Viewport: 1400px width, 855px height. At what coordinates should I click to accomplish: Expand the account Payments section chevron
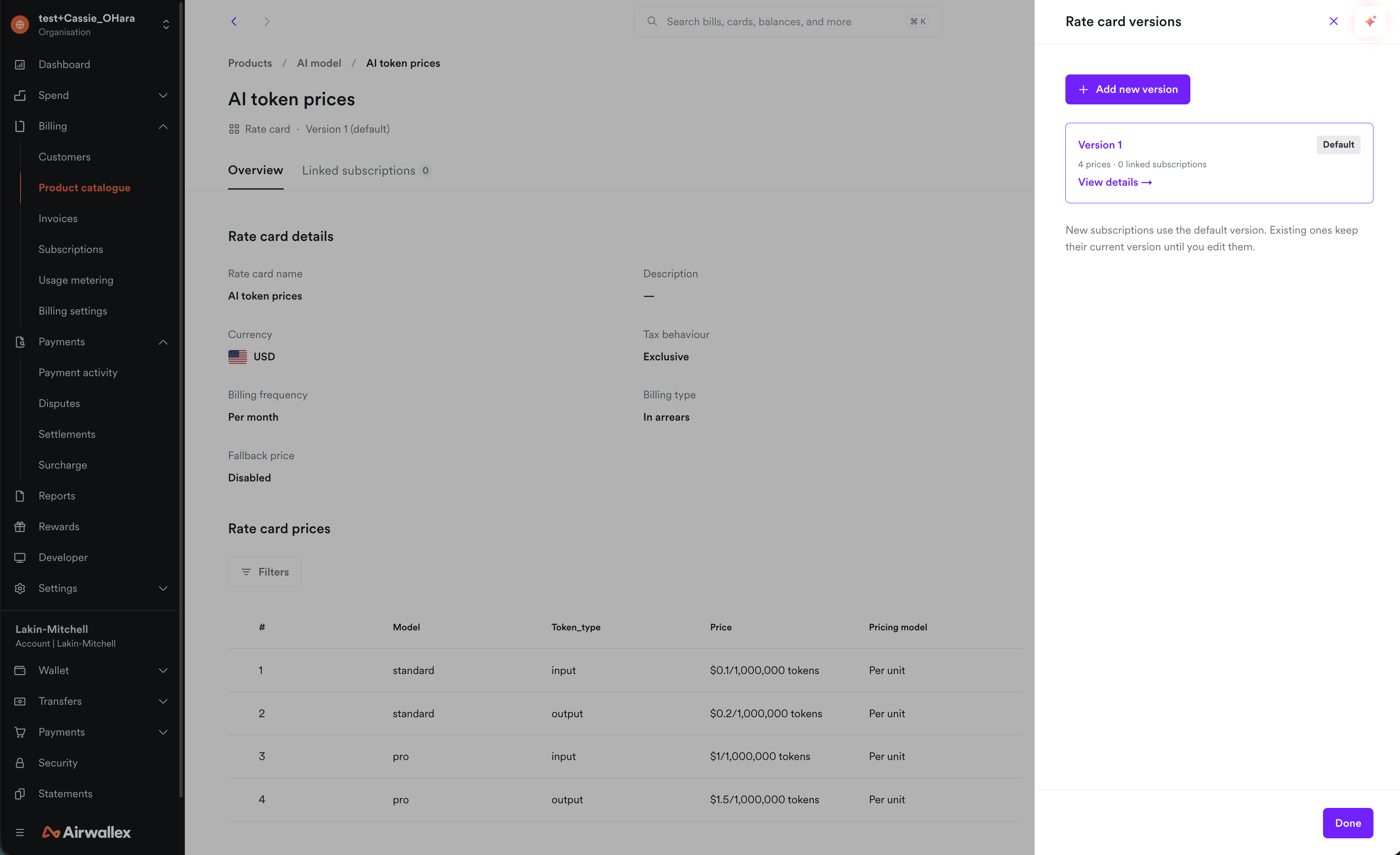163,732
